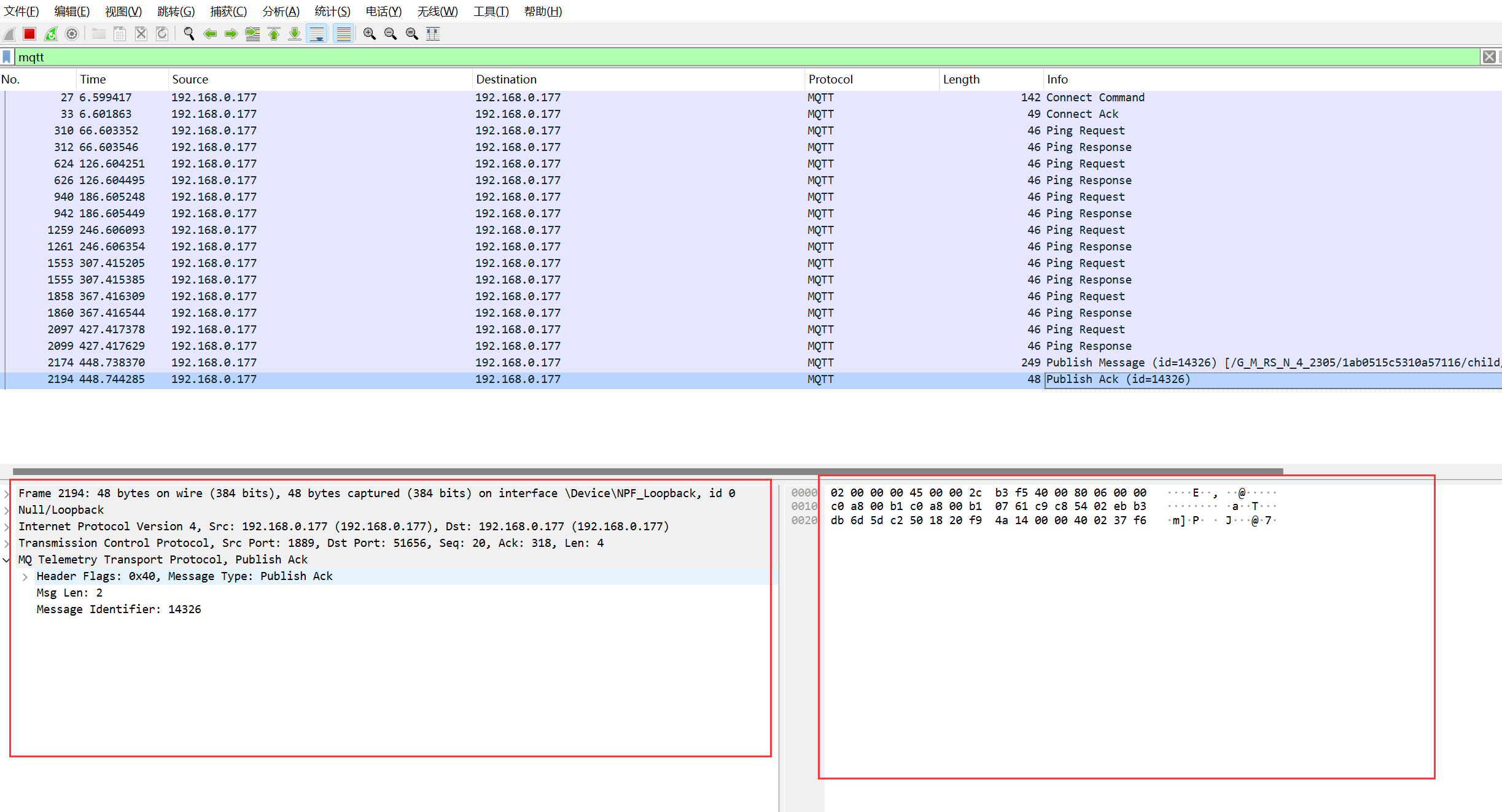Expand the Frame 2194 tree node
This screenshot has height=812, width=1502.
(x=6, y=493)
